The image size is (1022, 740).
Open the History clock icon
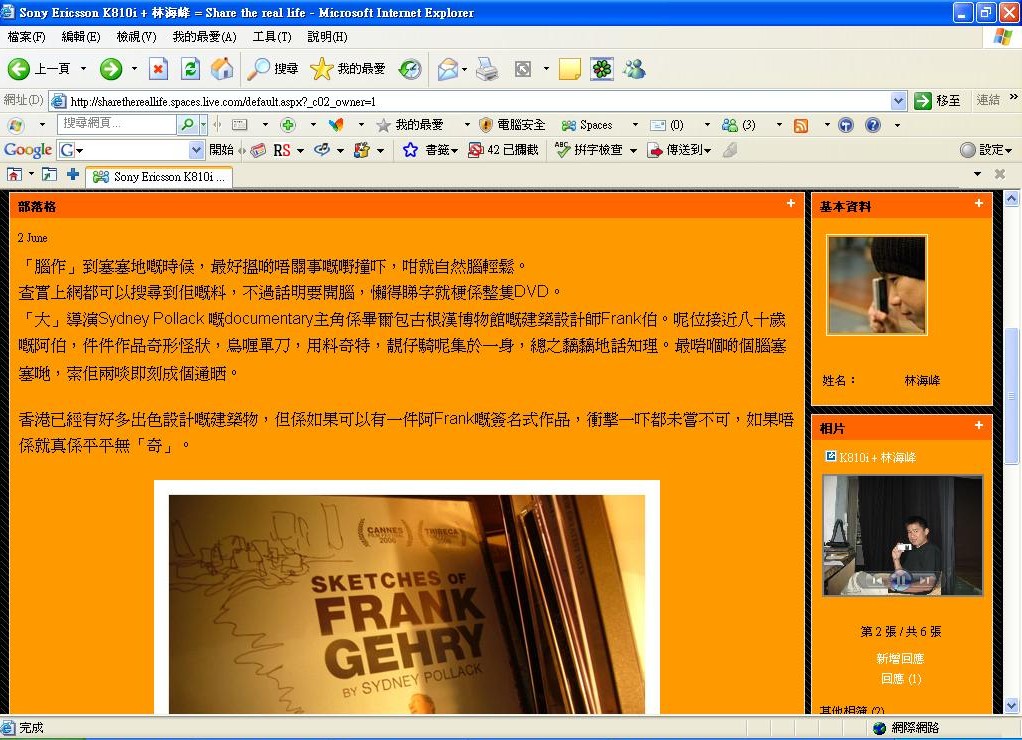click(x=410, y=68)
